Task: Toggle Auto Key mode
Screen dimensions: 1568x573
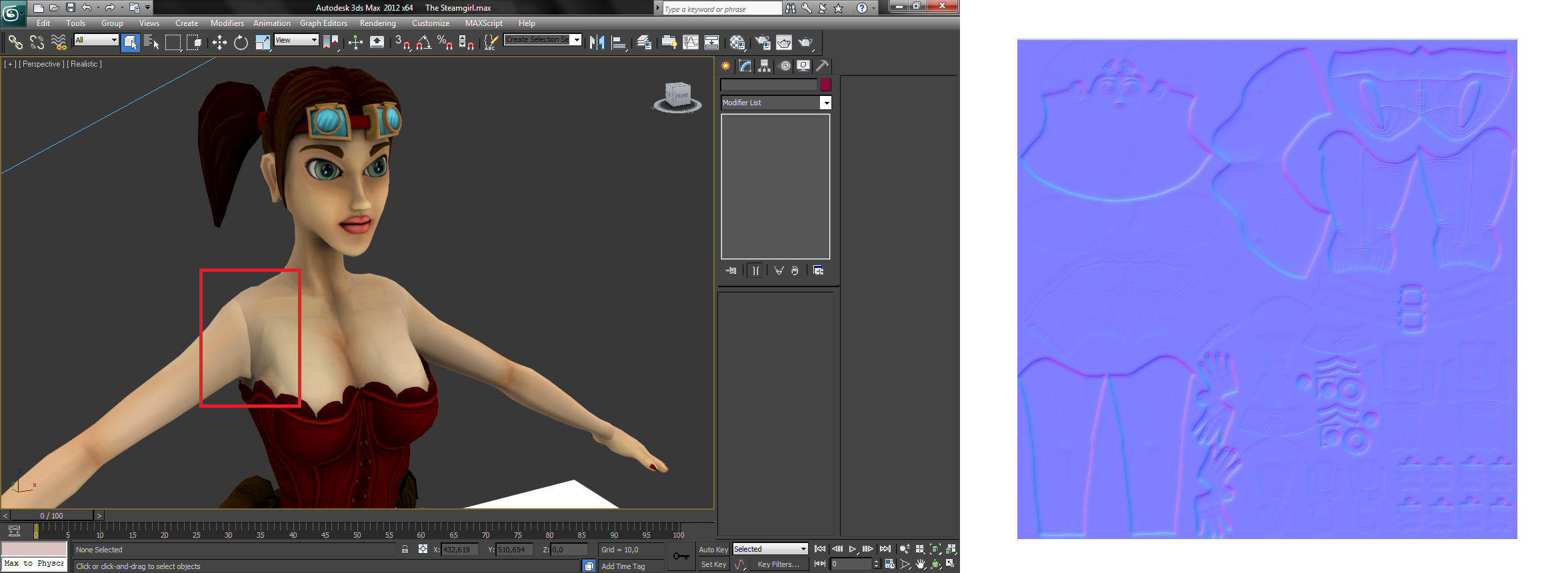Action: 713,550
